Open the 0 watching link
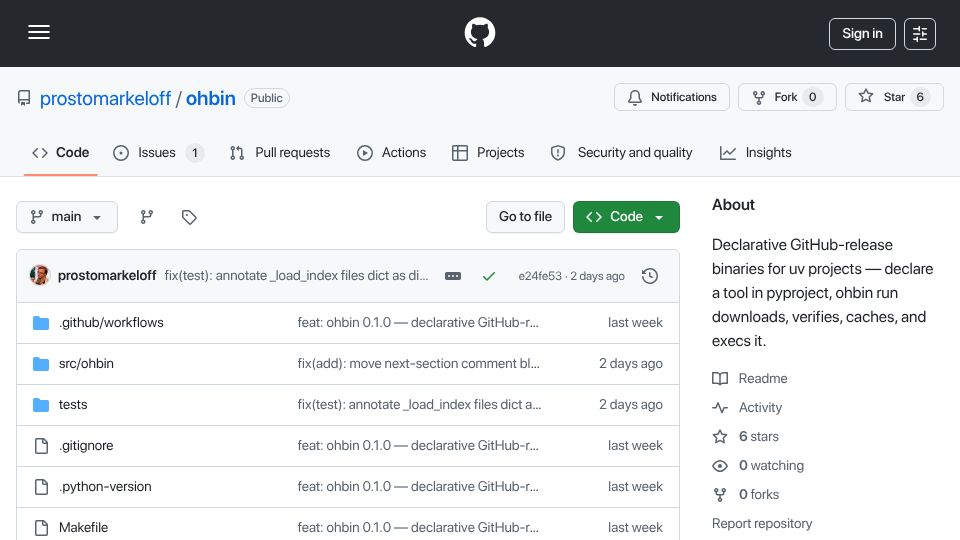Image resolution: width=960 pixels, height=540 pixels. click(x=771, y=466)
